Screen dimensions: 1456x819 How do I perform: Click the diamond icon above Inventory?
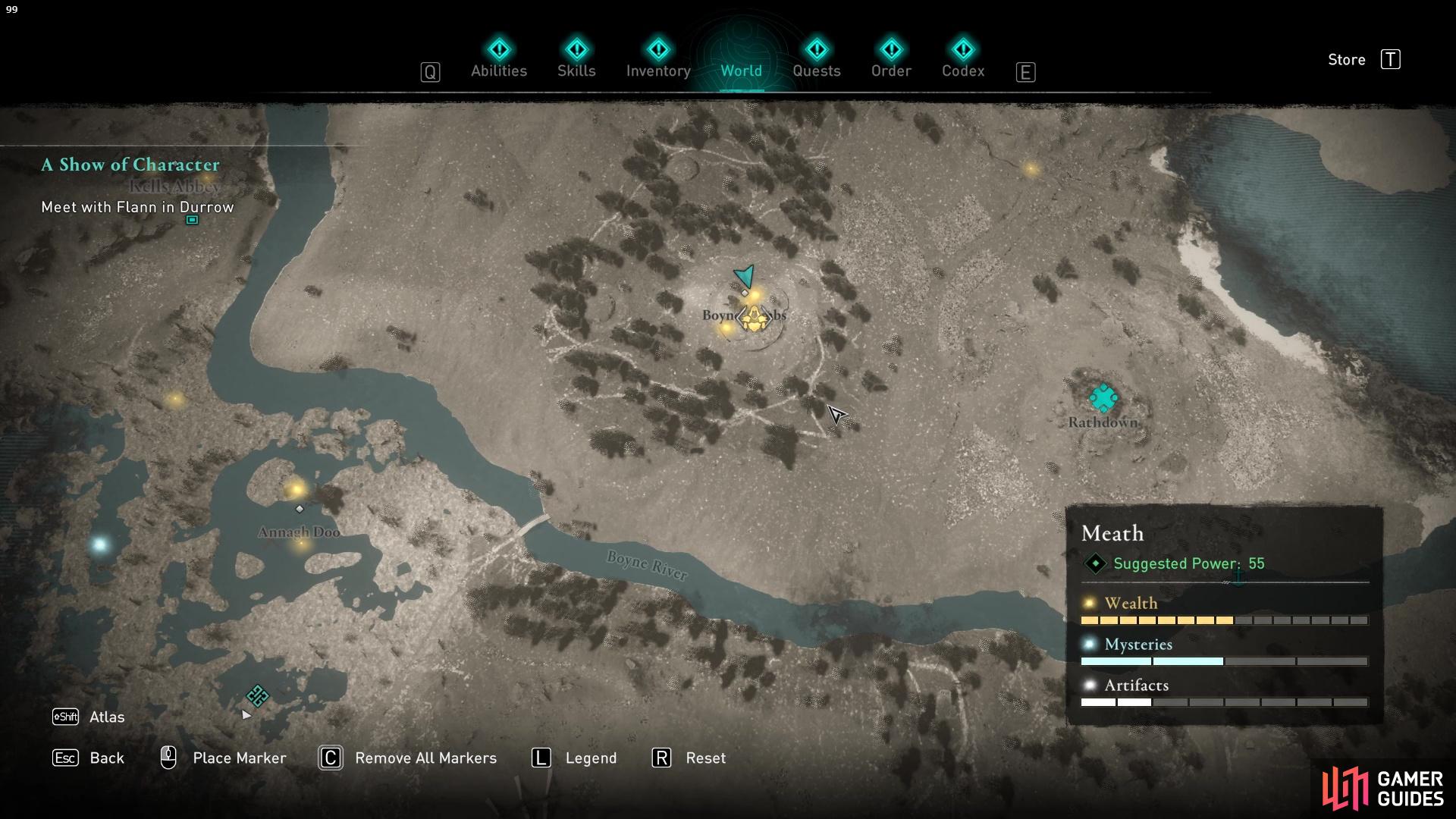pyautogui.click(x=658, y=49)
